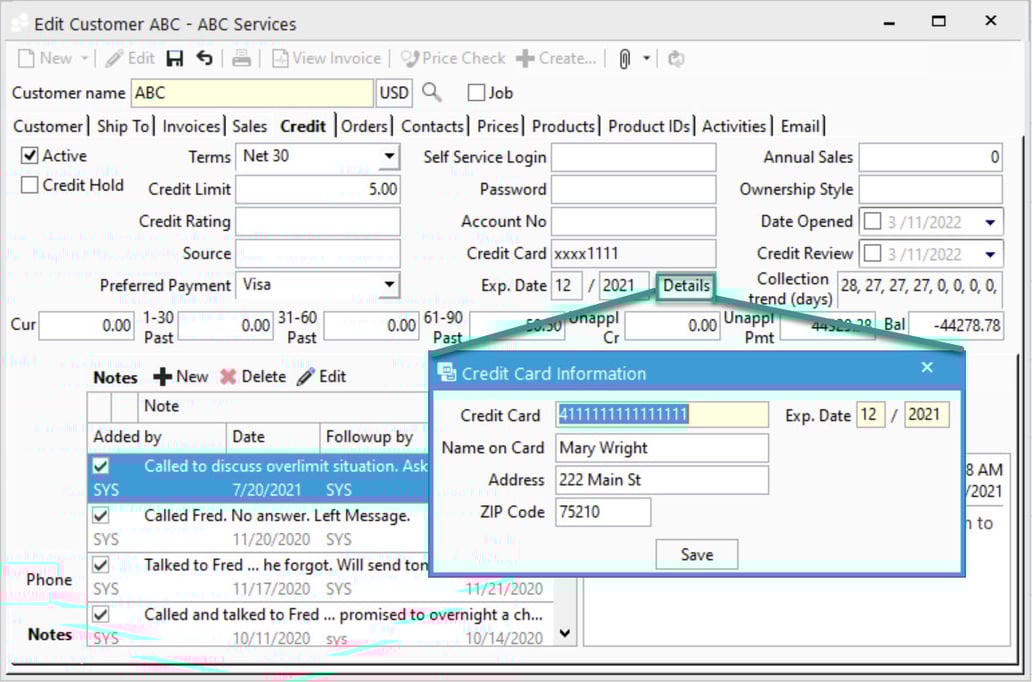Switch to the Invoices tab

(x=191, y=126)
